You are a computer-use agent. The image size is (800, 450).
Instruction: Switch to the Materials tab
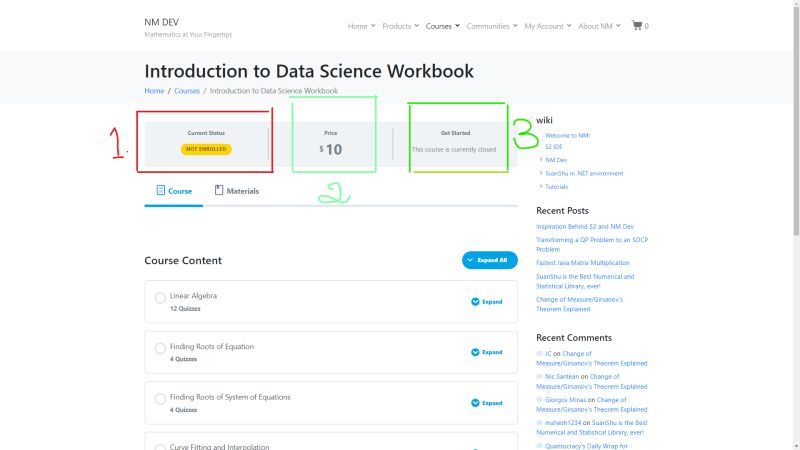237,191
